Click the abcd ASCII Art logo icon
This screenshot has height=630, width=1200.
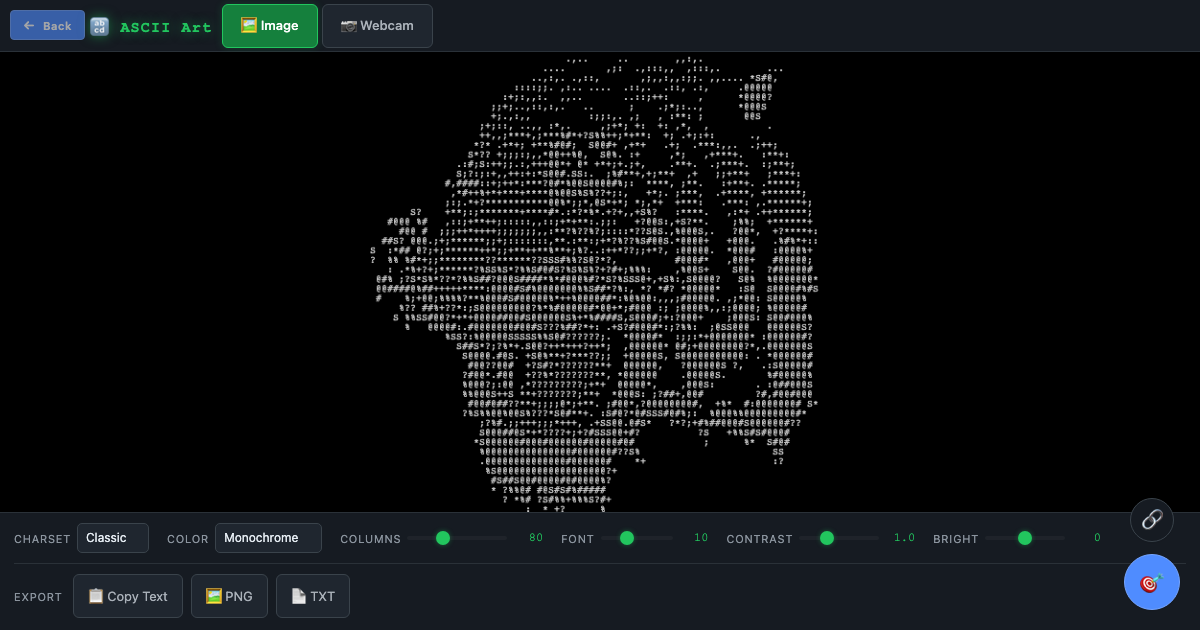(x=100, y=27)
